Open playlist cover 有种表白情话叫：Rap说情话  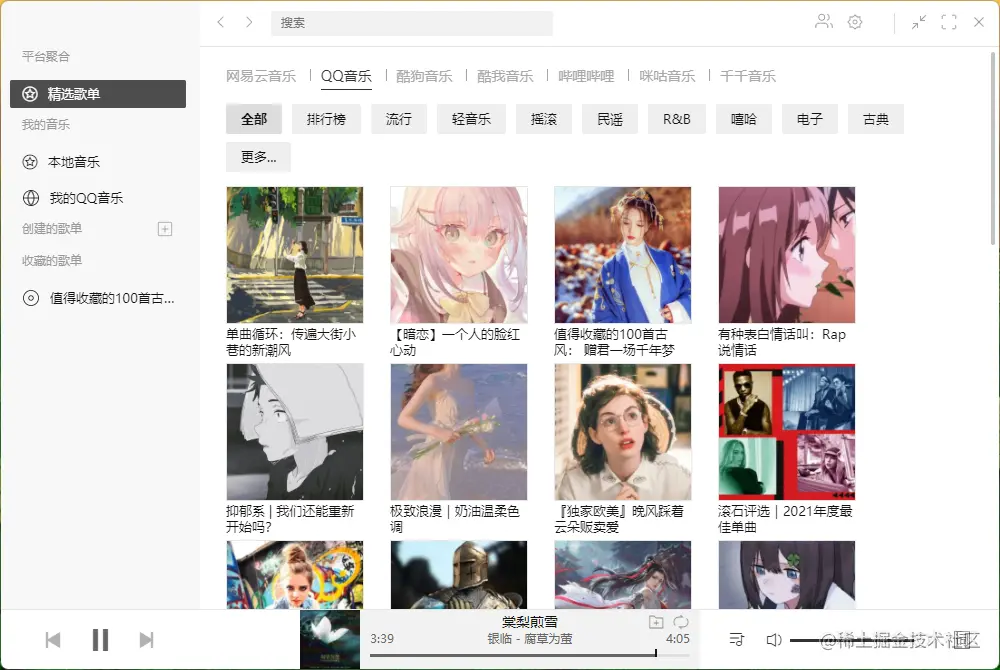[x=786, y=255]
